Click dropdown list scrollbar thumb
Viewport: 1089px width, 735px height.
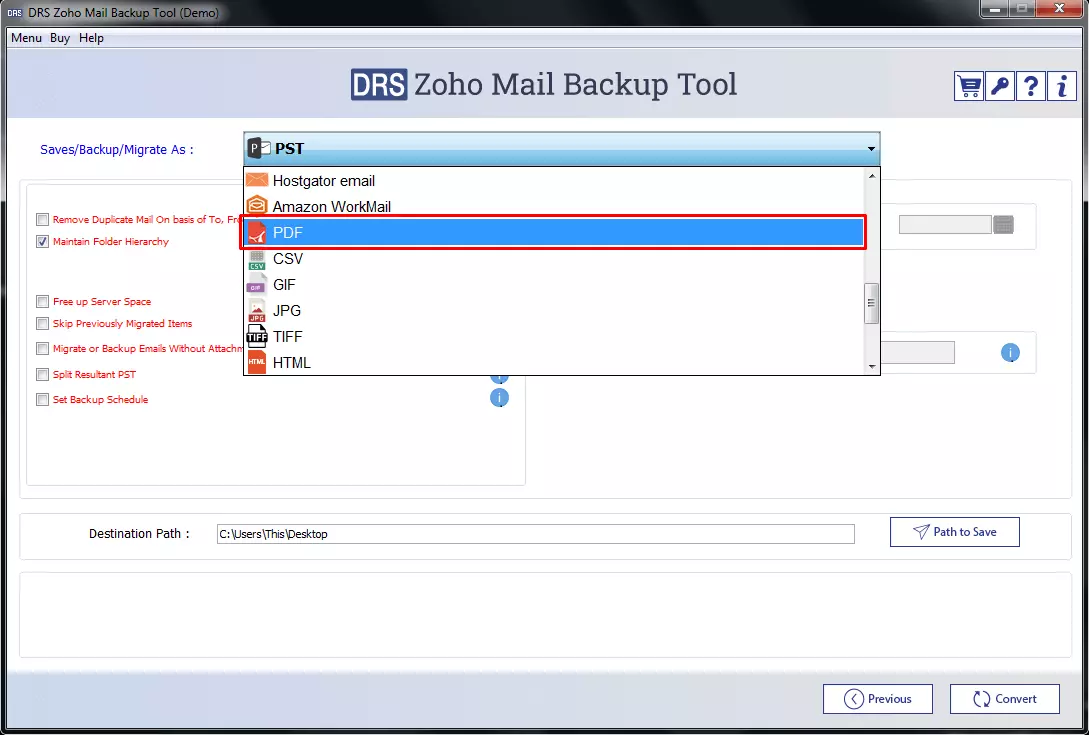871,303
